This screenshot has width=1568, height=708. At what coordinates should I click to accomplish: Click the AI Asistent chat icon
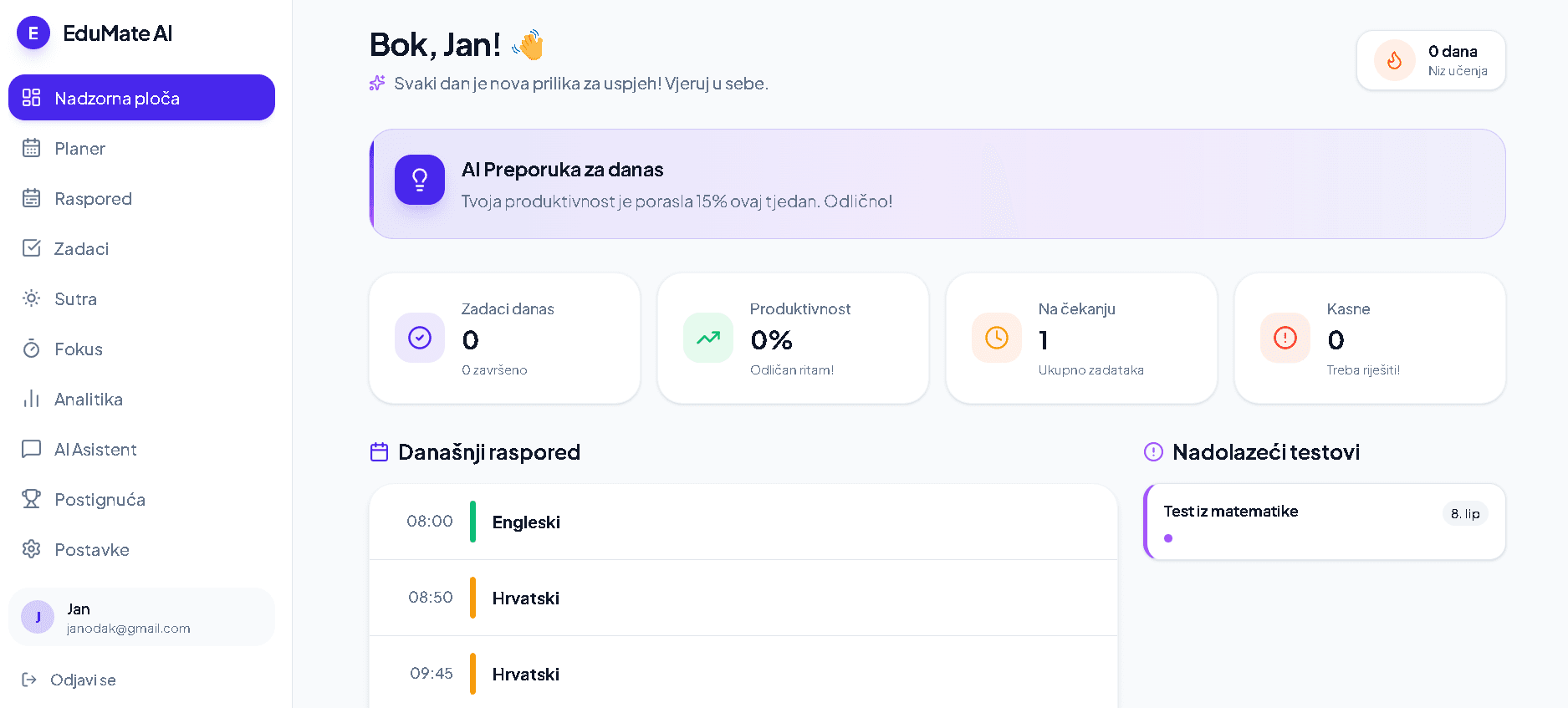point(31,449)
